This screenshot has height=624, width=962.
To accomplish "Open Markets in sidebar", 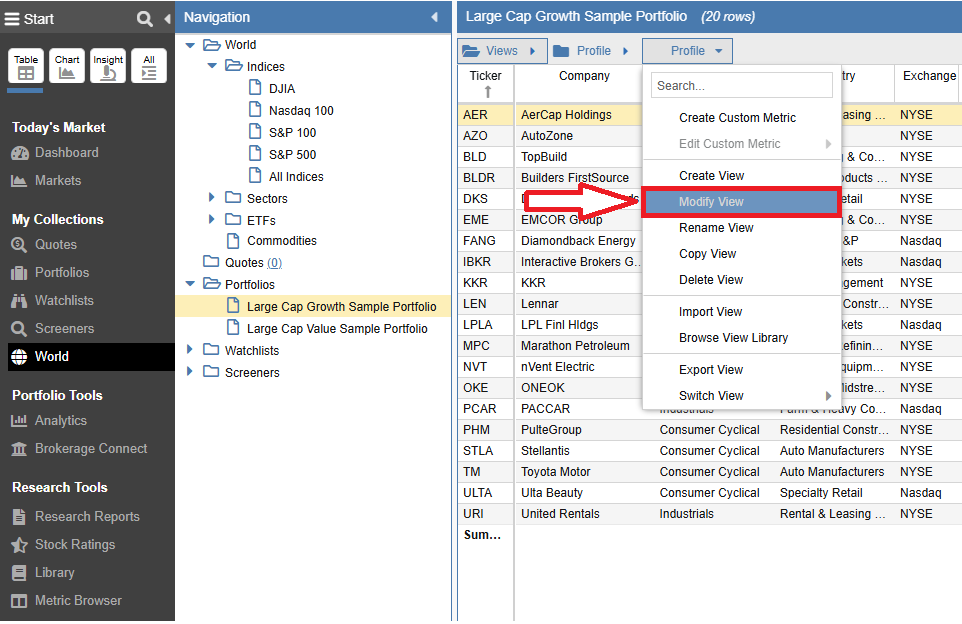I will (46, 180).
